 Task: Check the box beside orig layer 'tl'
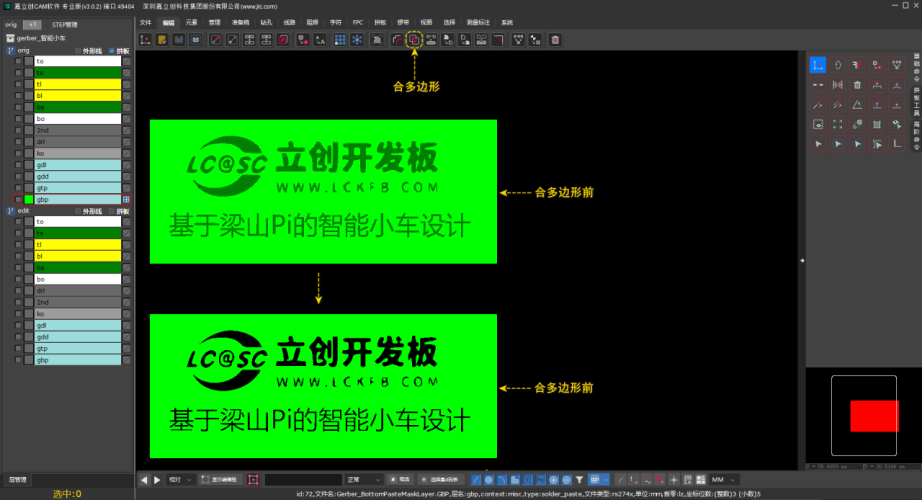18,84
